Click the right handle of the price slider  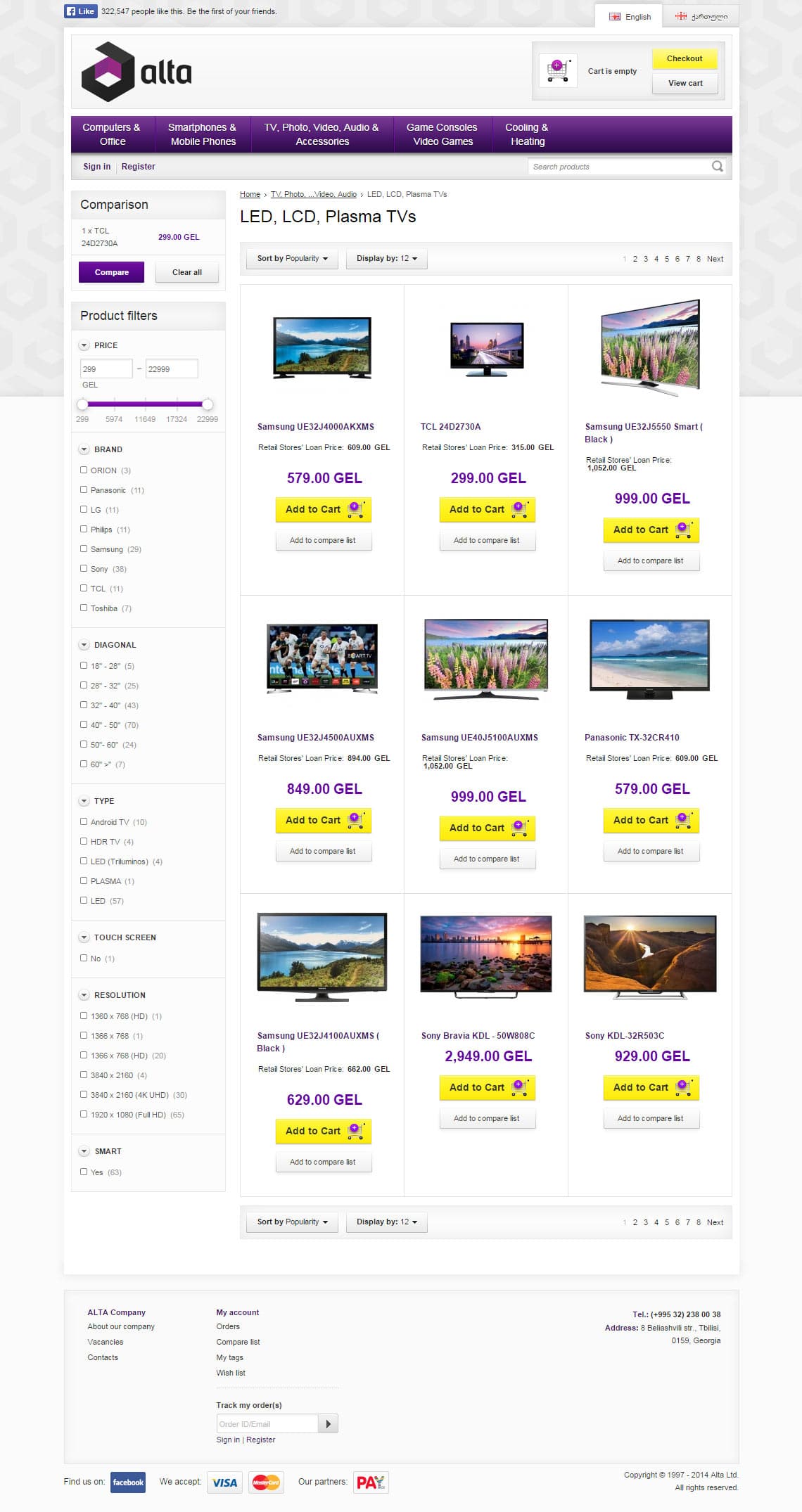click(208, 404)
